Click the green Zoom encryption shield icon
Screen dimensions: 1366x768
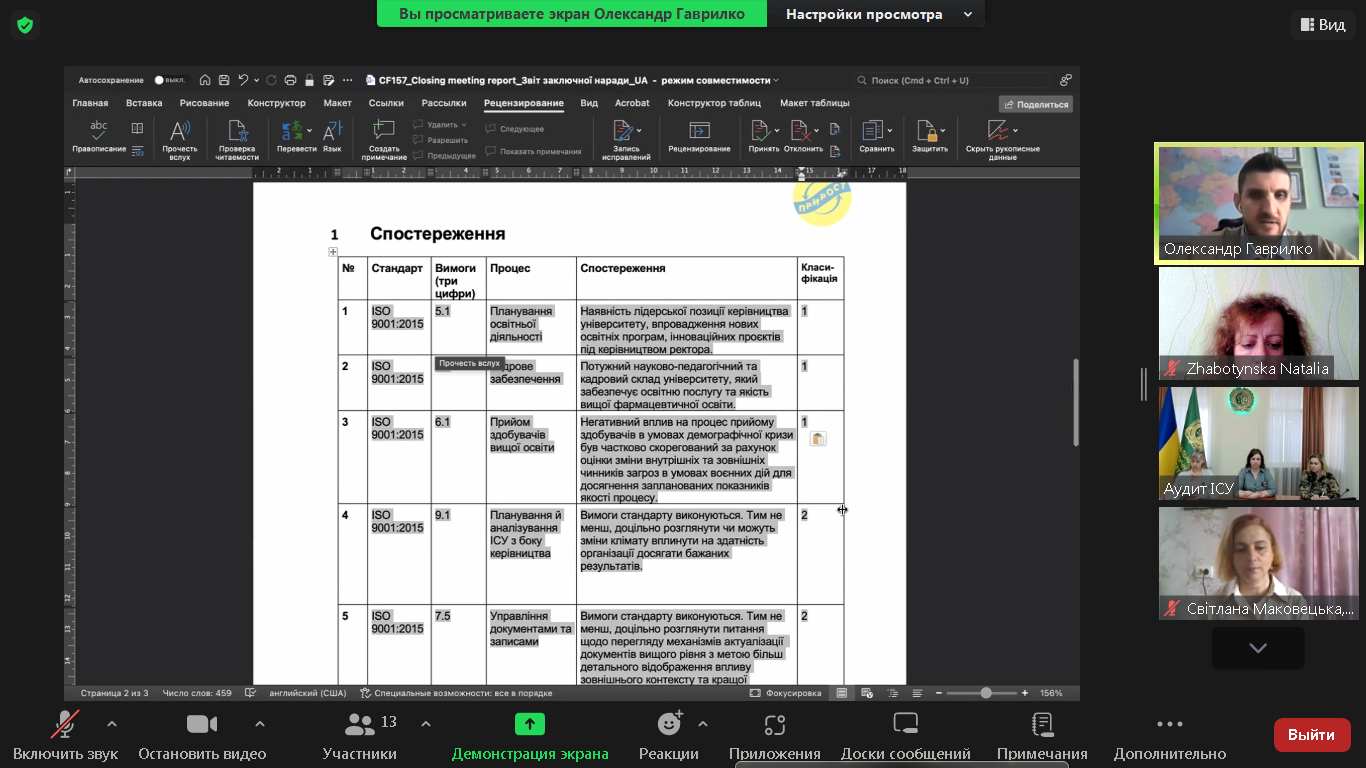[x=25, y=25]
